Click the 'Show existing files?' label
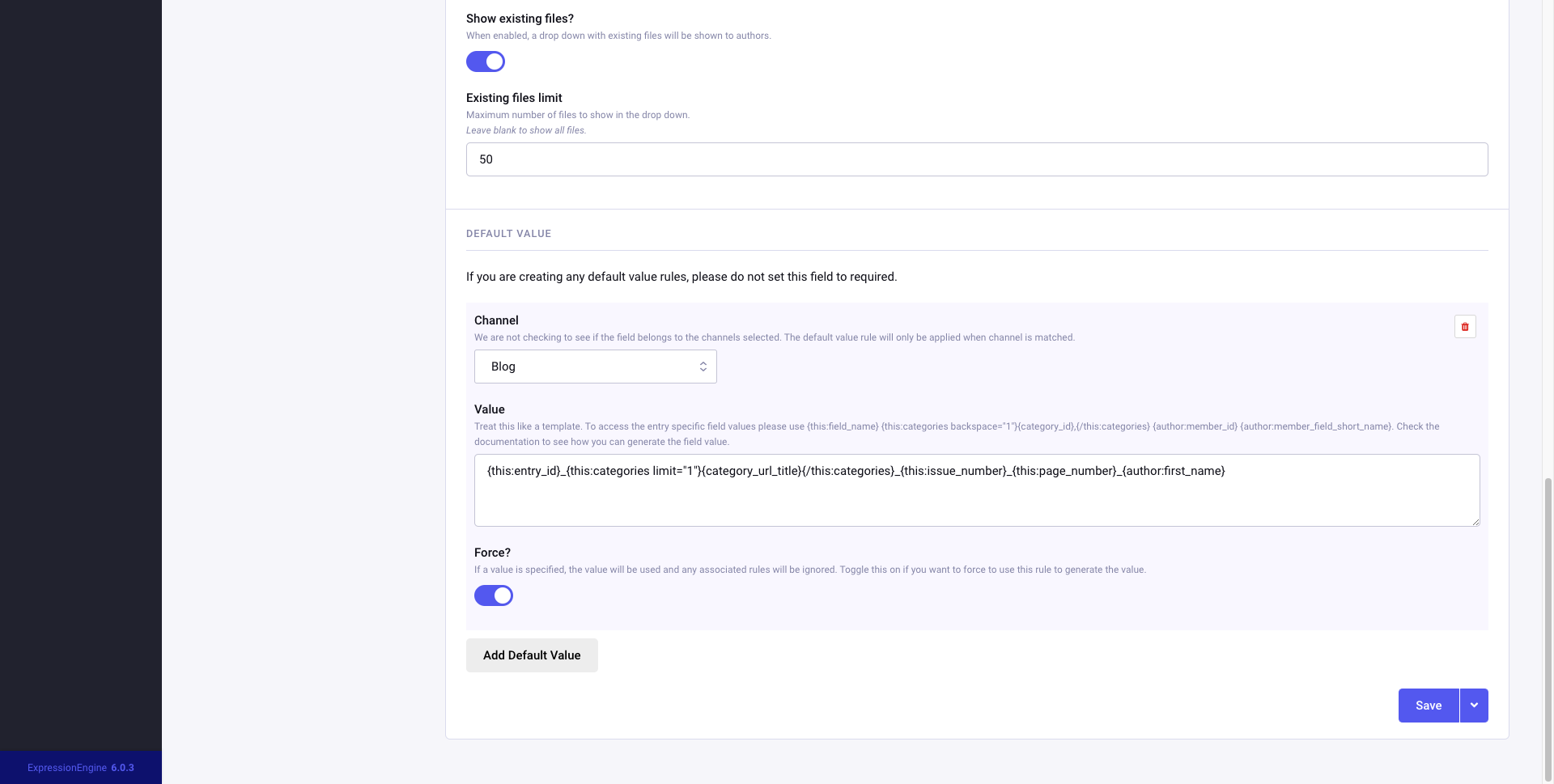The height and width of the screenshot is (784, 1554). tap(520, 19)
